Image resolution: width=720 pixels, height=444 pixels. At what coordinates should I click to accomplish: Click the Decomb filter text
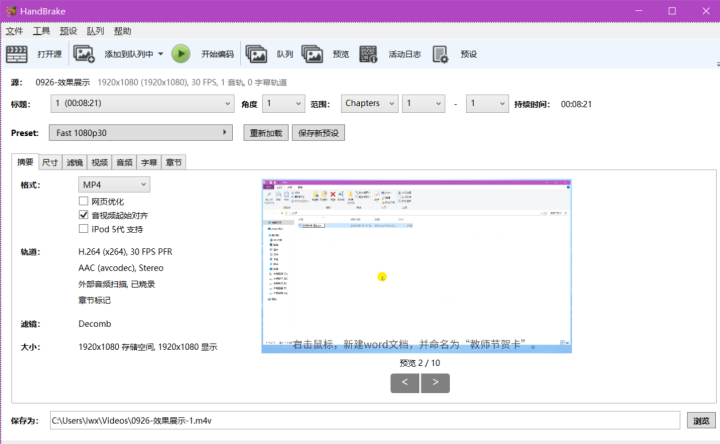click(x=95, y=324)
